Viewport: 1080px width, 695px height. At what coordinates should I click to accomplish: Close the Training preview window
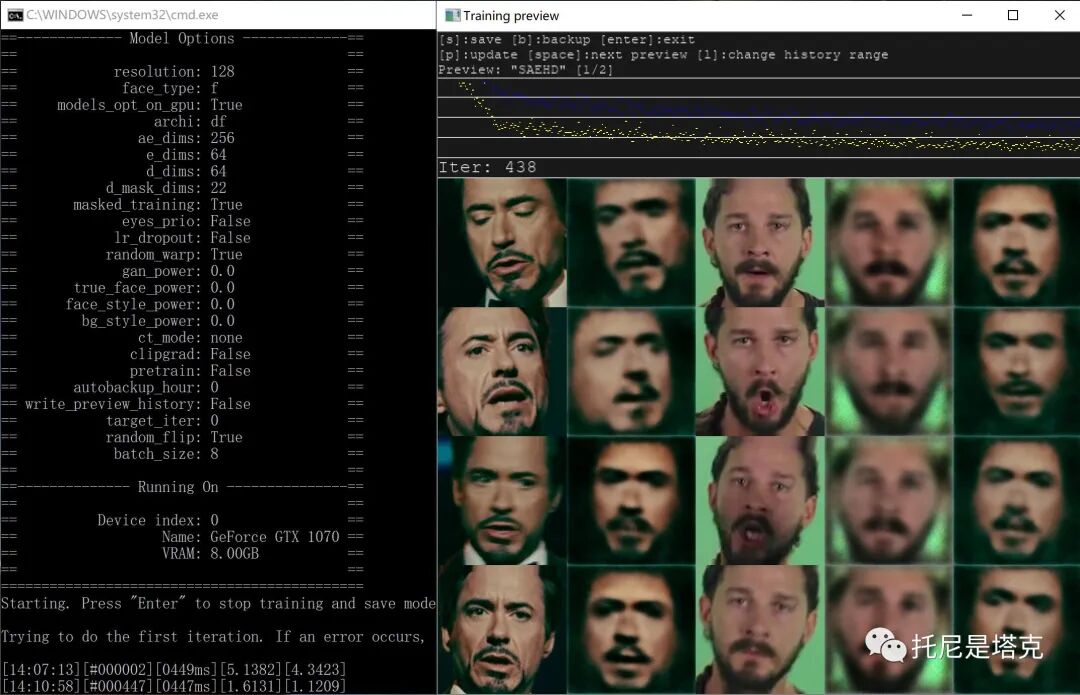1059,15
